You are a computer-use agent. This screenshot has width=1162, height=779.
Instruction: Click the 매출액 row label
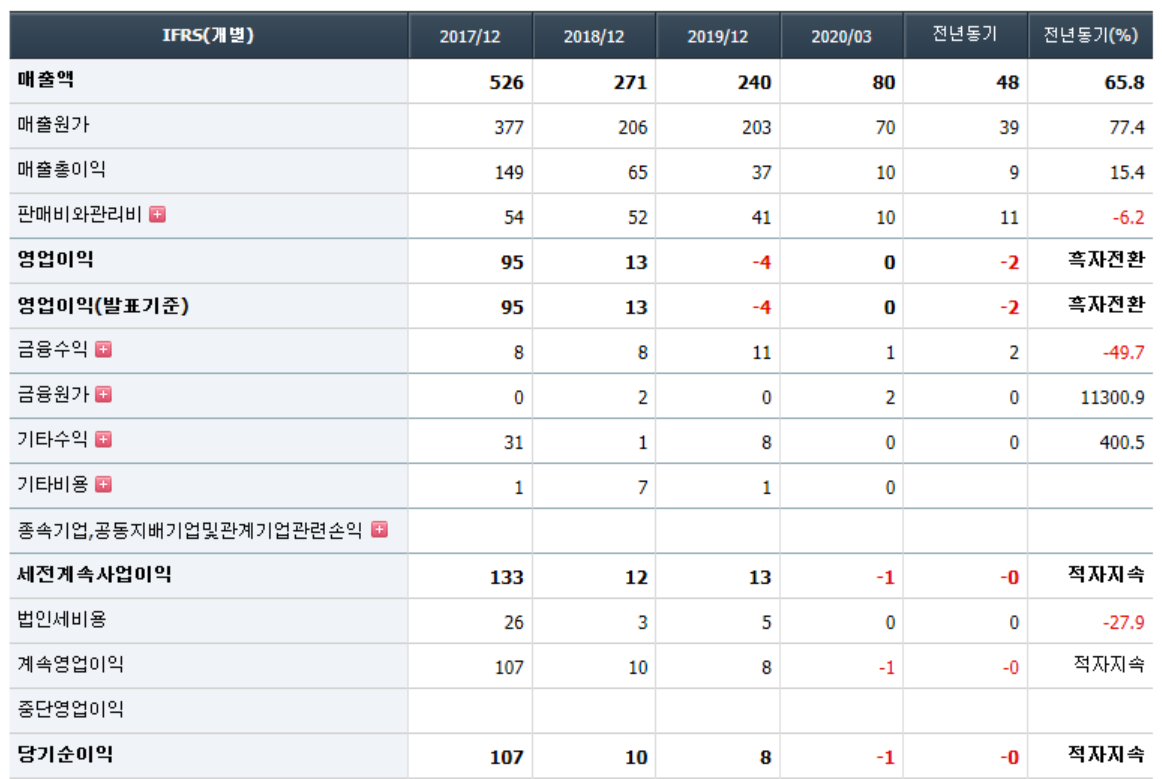[x=46, y=79]
